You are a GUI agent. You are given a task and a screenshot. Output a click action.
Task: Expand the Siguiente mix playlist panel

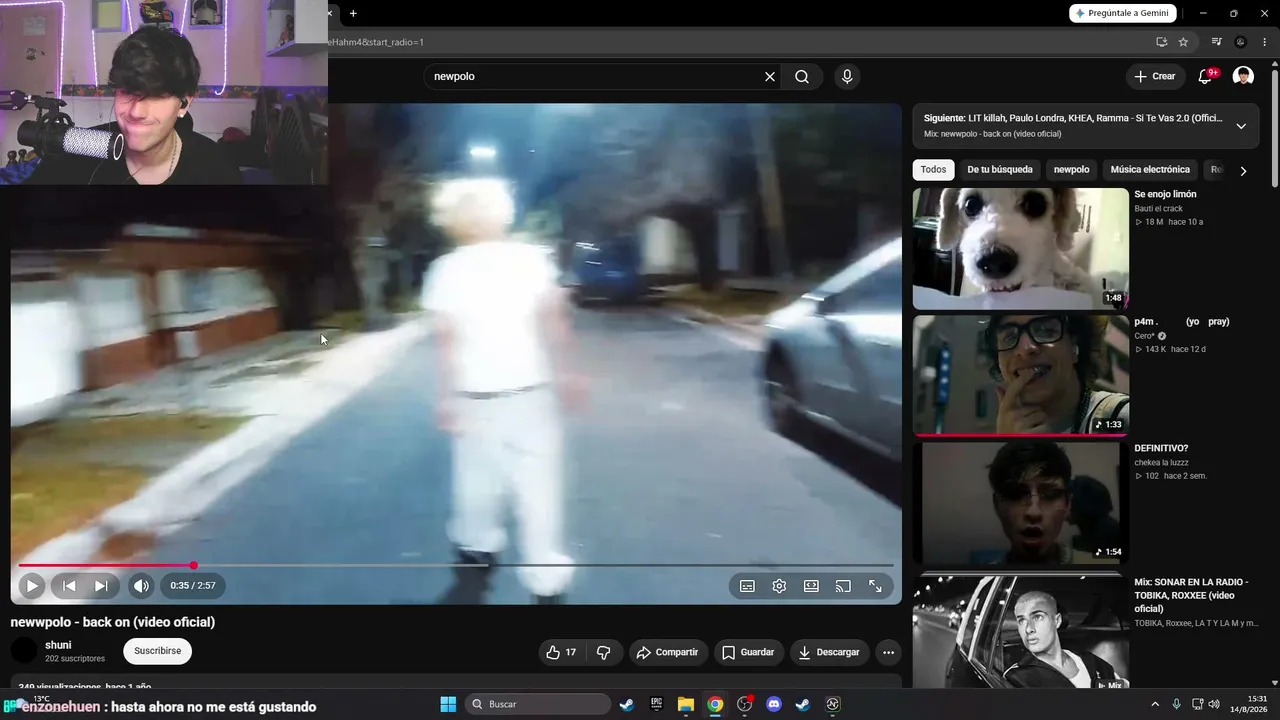click(x=1241, y=126)
